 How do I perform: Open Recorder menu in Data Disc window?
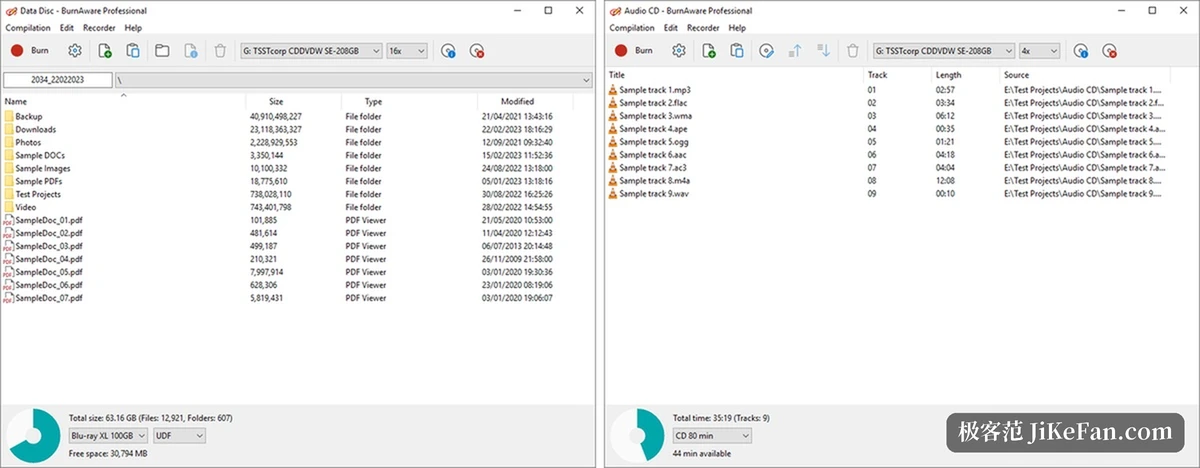tap(99, 28)
